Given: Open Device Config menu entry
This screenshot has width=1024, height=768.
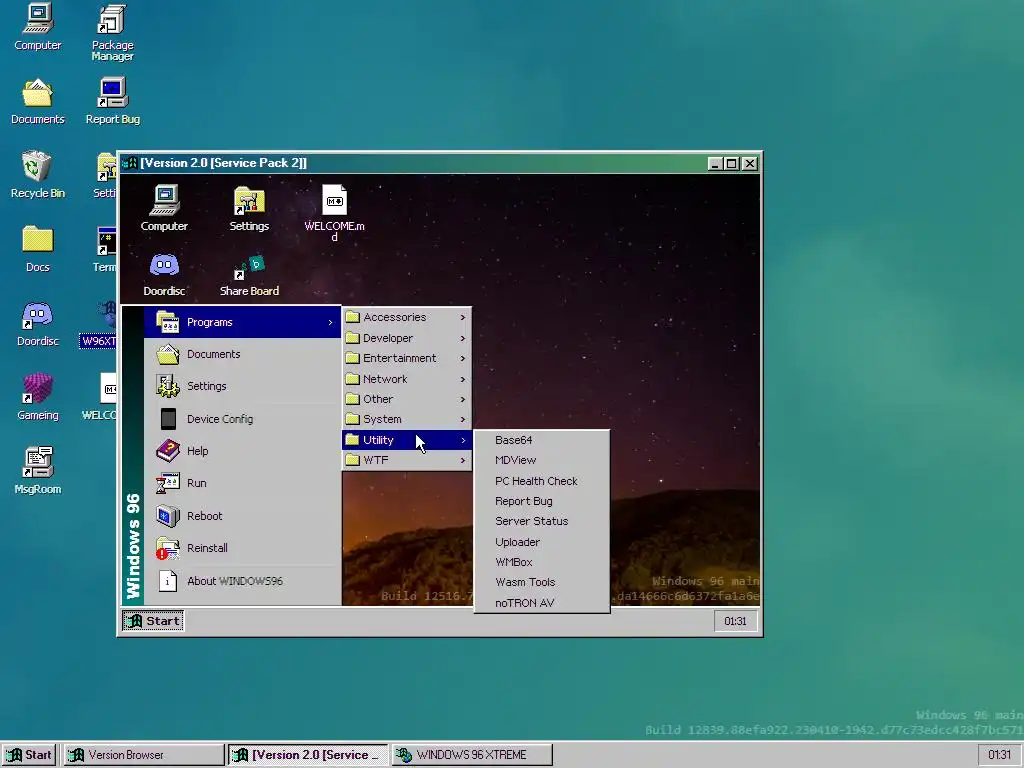Looking at the screenshot, I should click(x=242, y=419).
